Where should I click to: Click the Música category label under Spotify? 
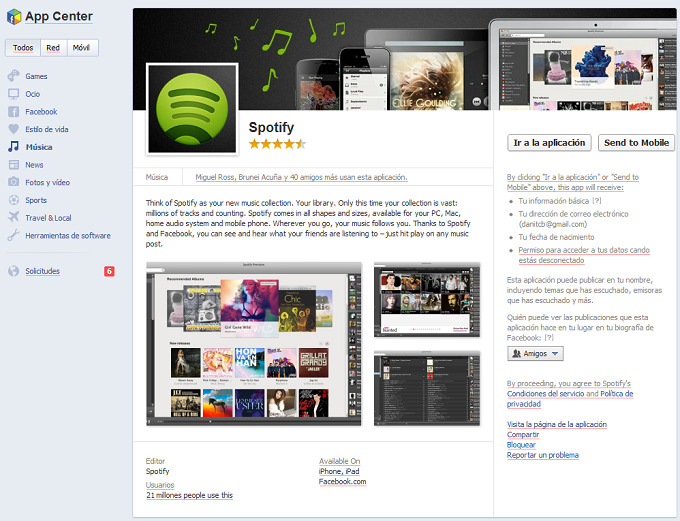(x=157, y=177)
